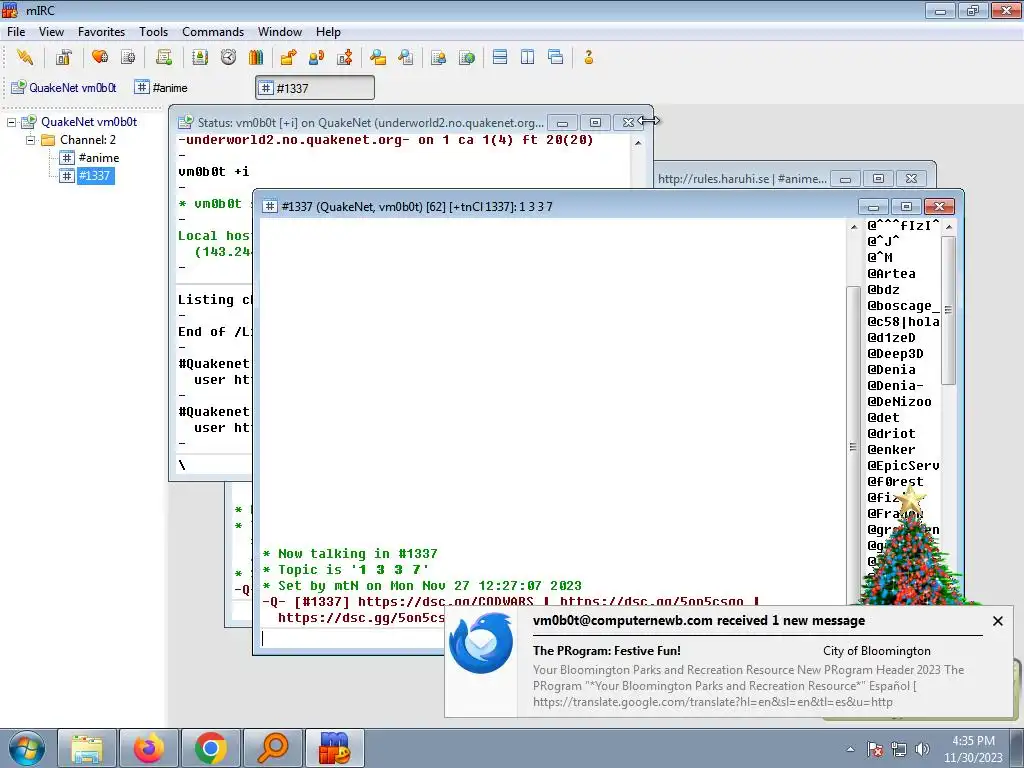Click the #1337 chat scrollbar thumb

tap(853, 447)
